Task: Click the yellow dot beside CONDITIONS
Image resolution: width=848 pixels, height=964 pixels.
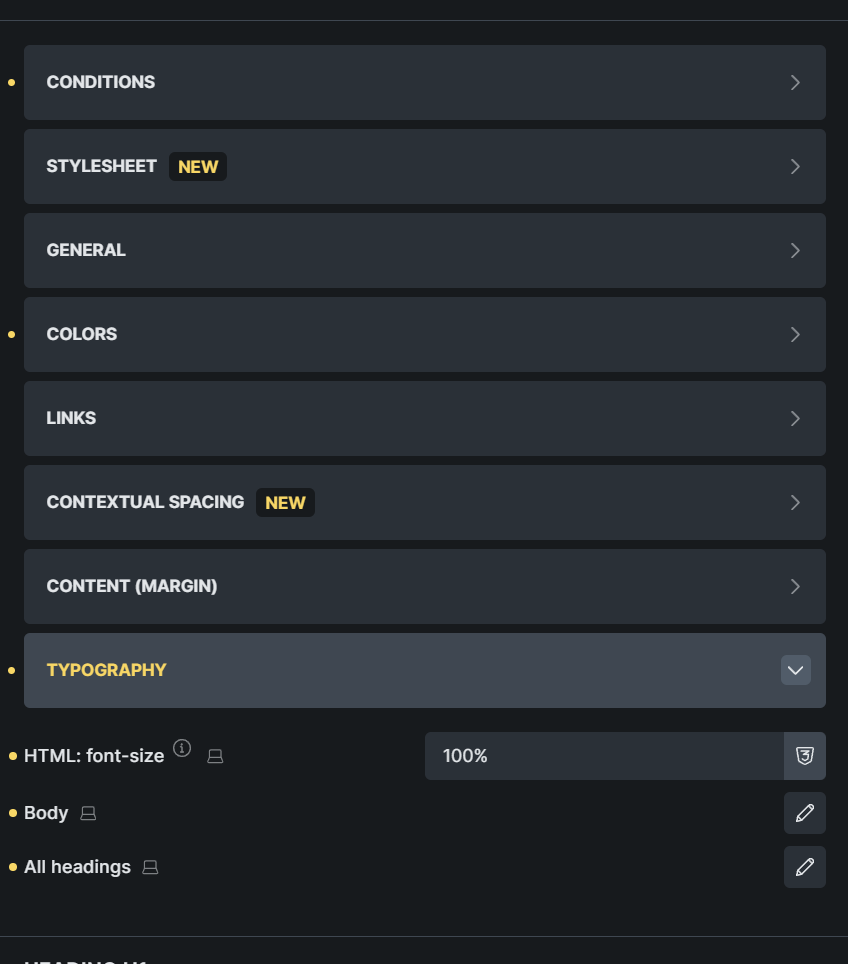Action: click(x=10, y=82)
